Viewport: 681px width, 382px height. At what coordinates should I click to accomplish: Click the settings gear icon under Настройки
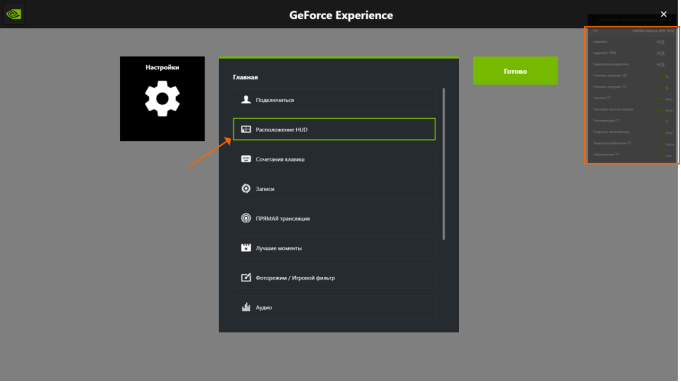click(162, 99)
